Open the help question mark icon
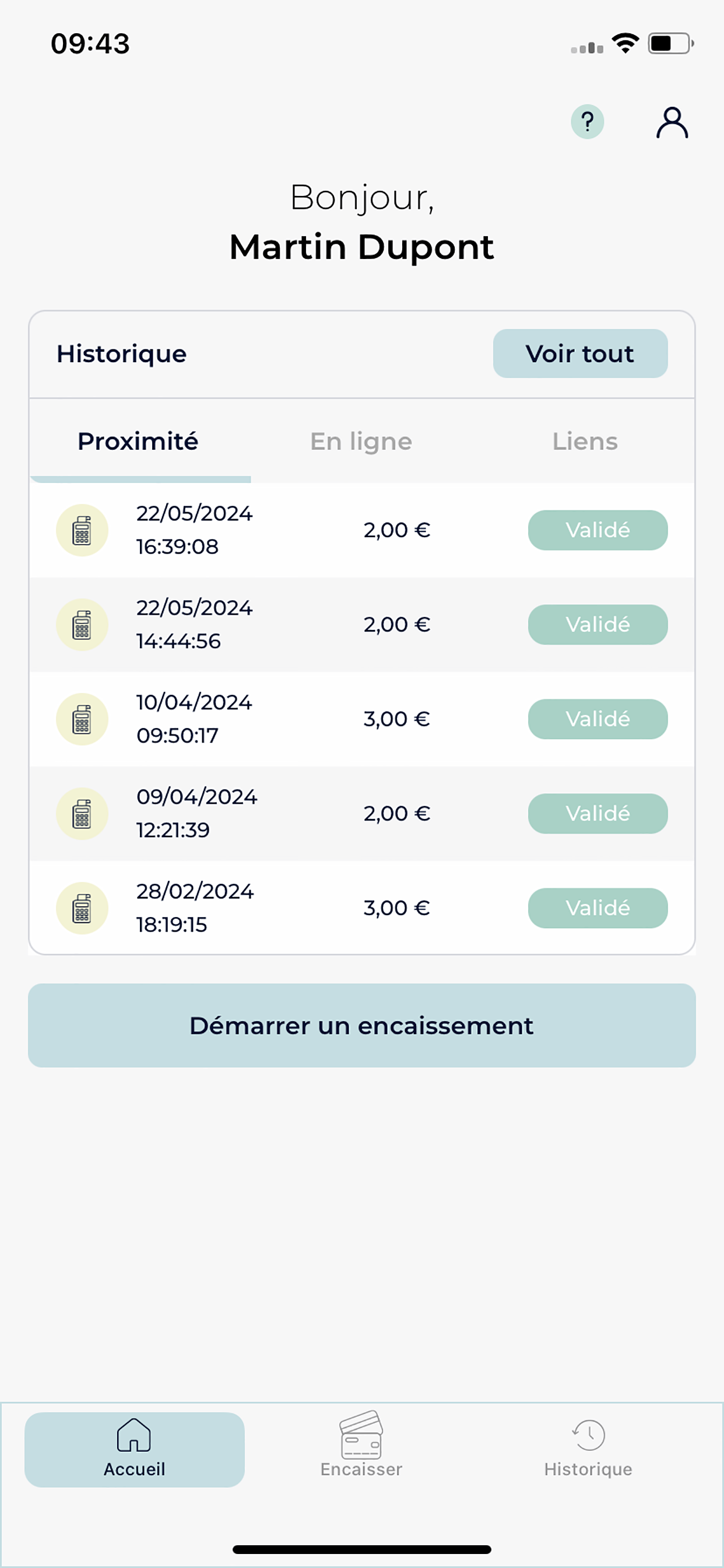Image resolution: width=724 pixels, height=1568 pixels. (x=587, y=122)
